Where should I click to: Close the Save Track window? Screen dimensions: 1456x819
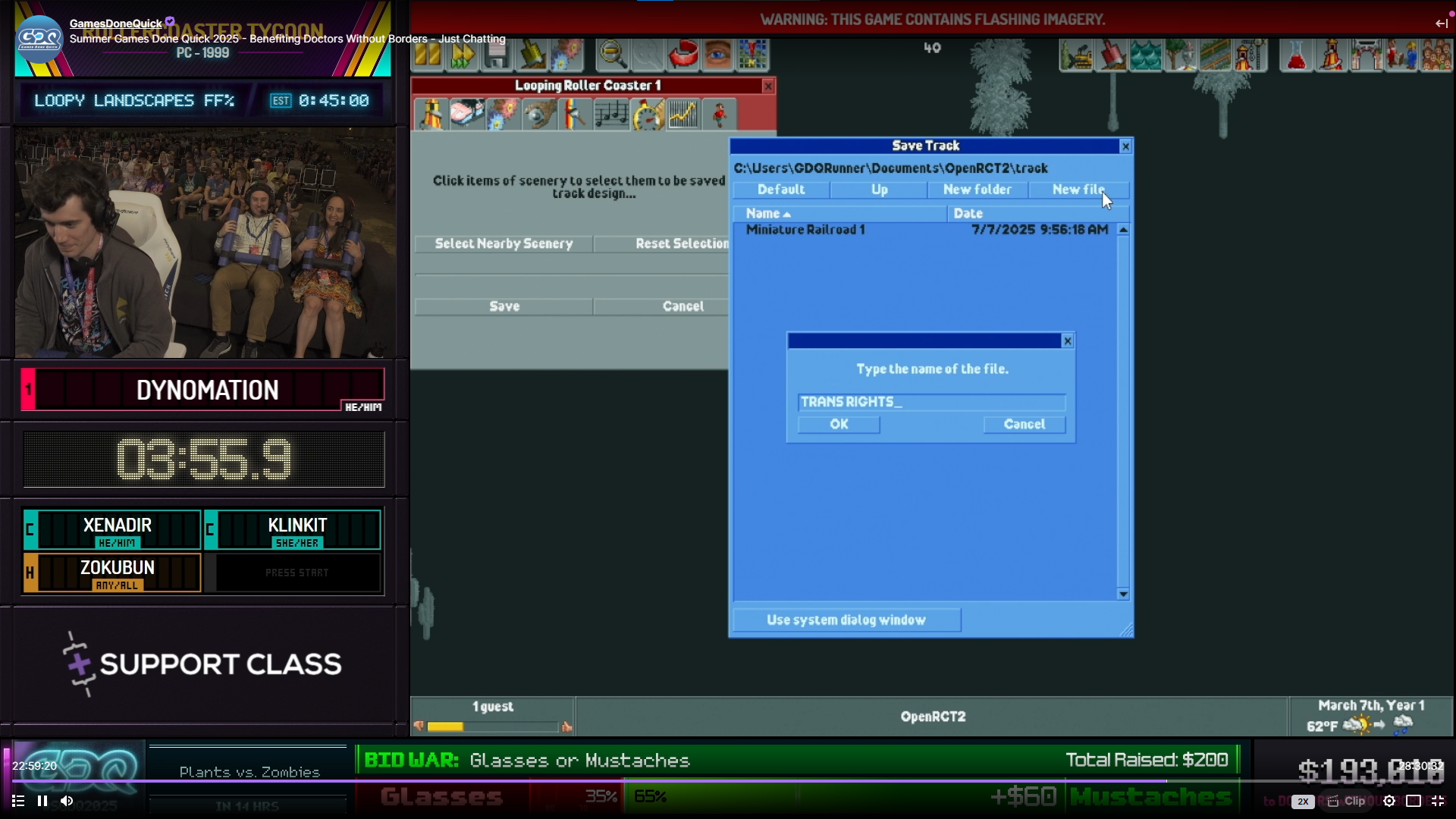[1125, 146]
